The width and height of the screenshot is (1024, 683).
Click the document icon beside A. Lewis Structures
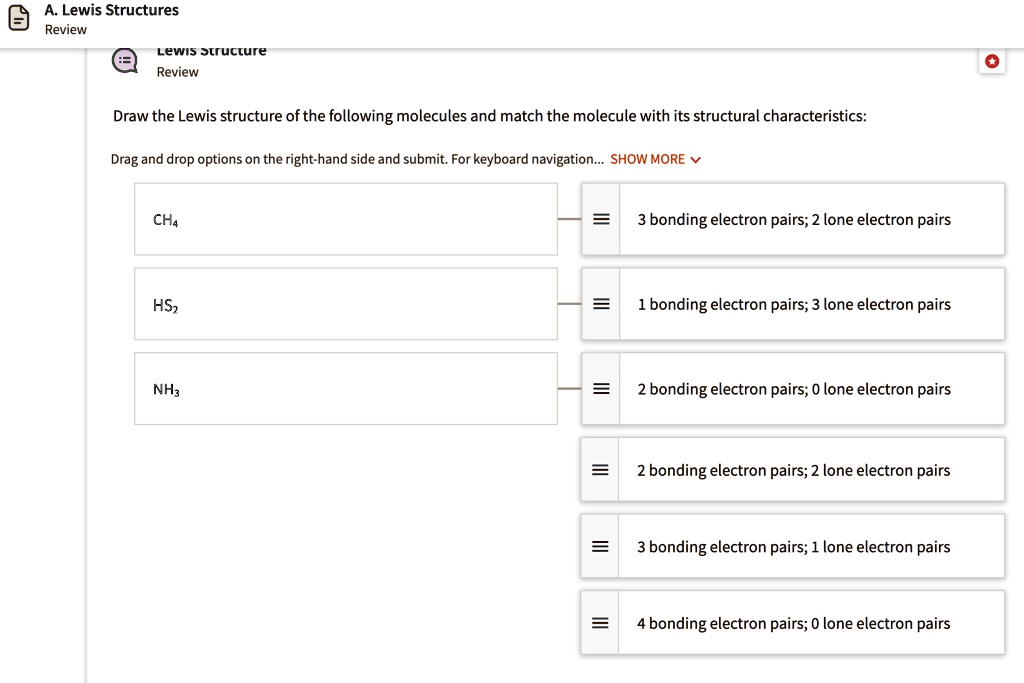[18, 17]
